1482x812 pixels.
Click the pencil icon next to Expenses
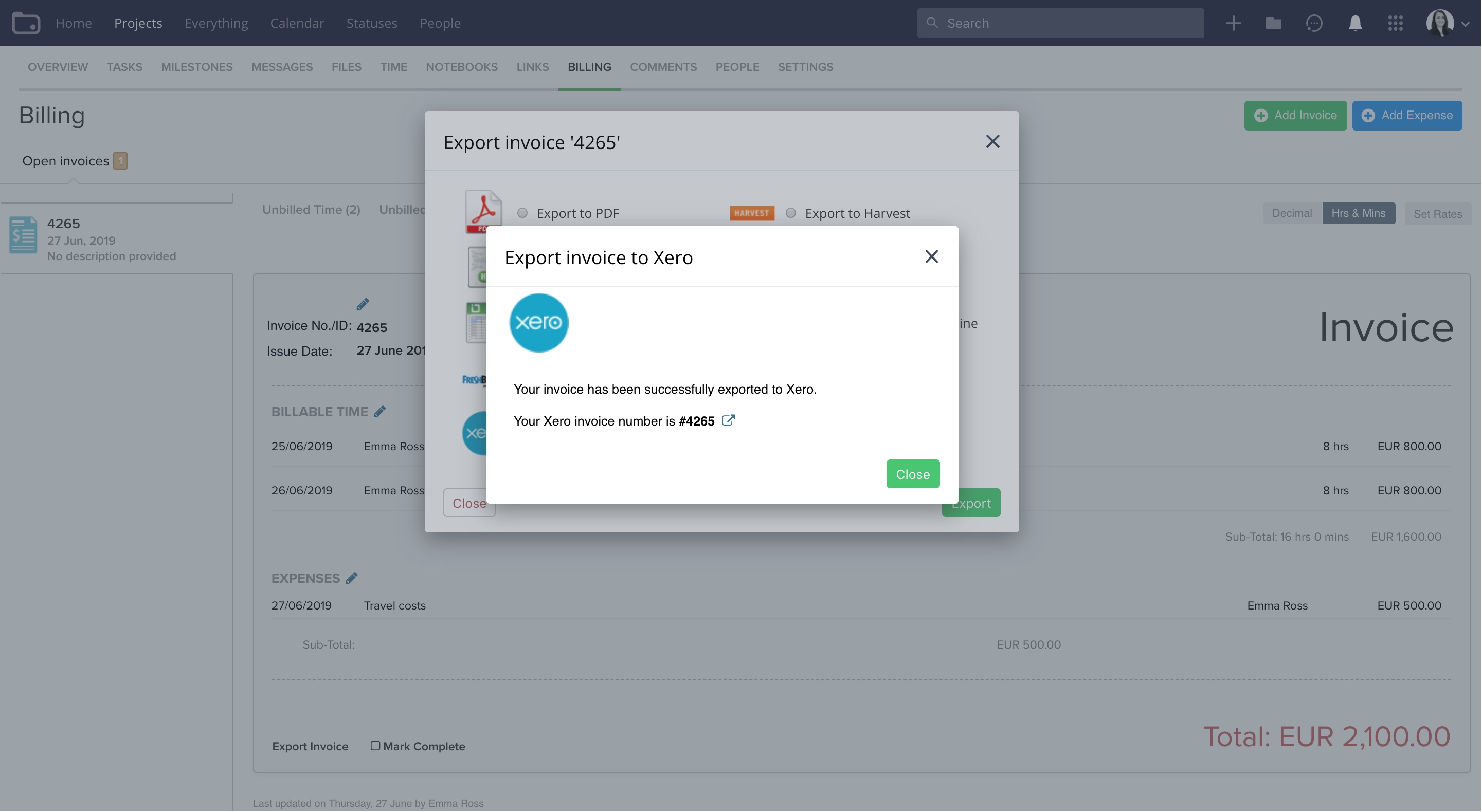coord(352,579)
